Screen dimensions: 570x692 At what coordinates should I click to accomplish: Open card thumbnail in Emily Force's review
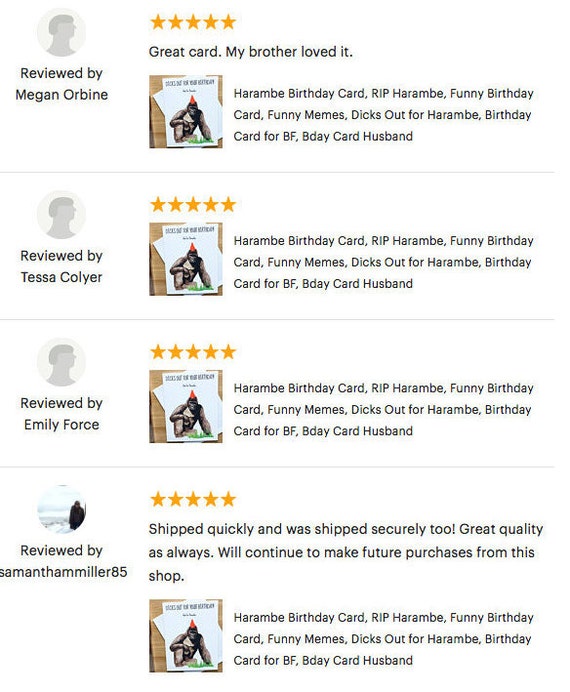186,406
